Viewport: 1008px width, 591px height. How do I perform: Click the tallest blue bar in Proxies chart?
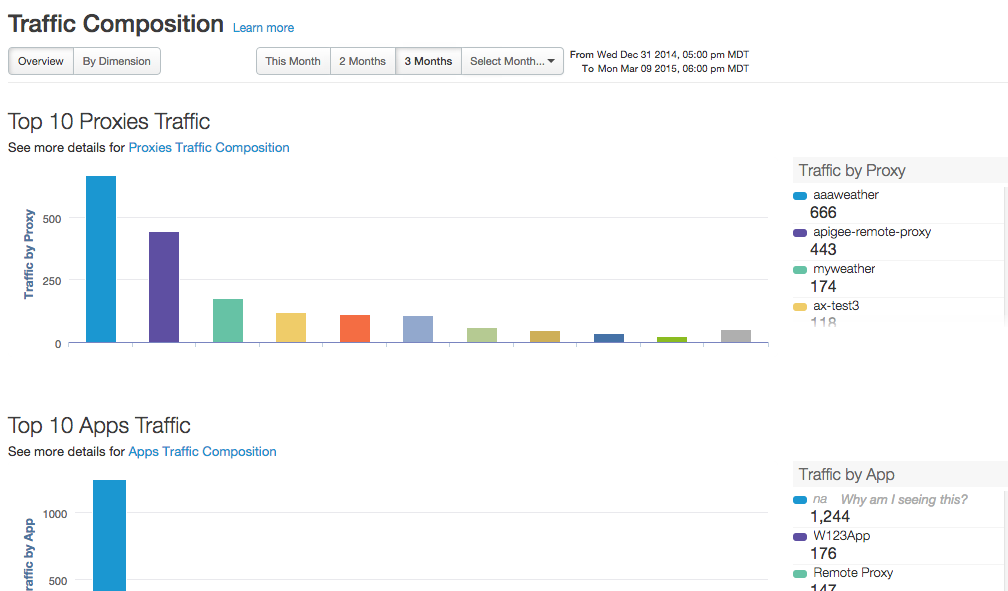101,260
